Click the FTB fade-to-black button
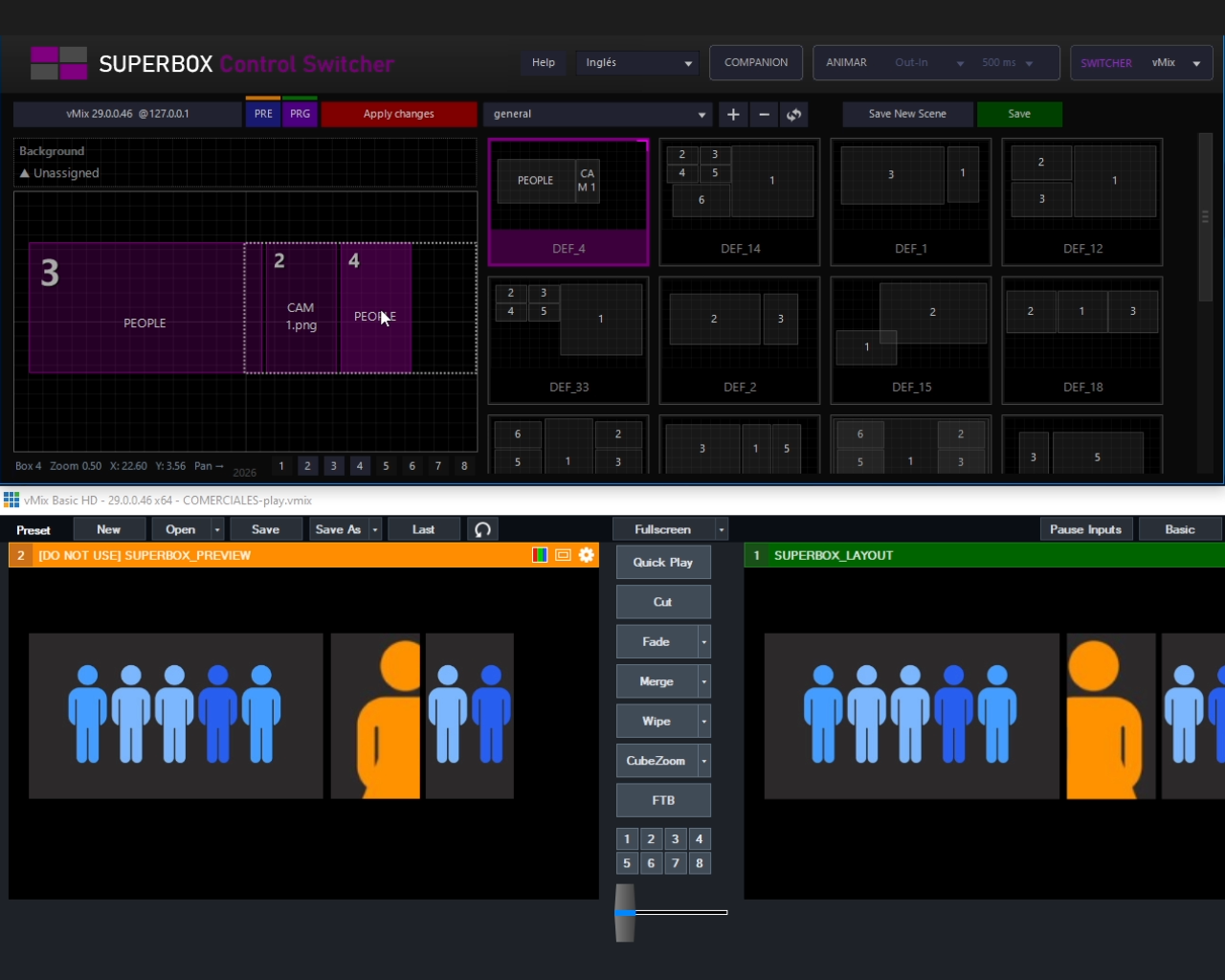This screenshot has width=1225, height=980. click(x=663, y=800)
